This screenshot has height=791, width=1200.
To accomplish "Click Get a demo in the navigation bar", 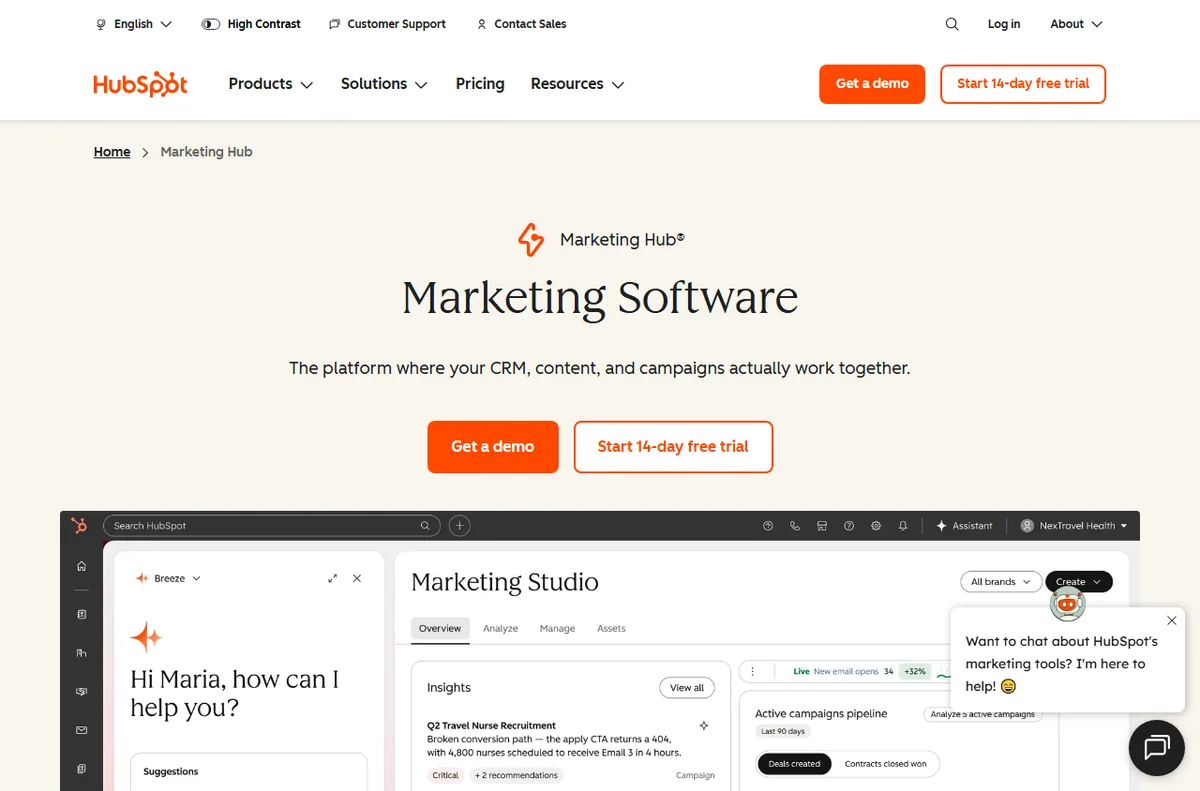I will [872, 84].
